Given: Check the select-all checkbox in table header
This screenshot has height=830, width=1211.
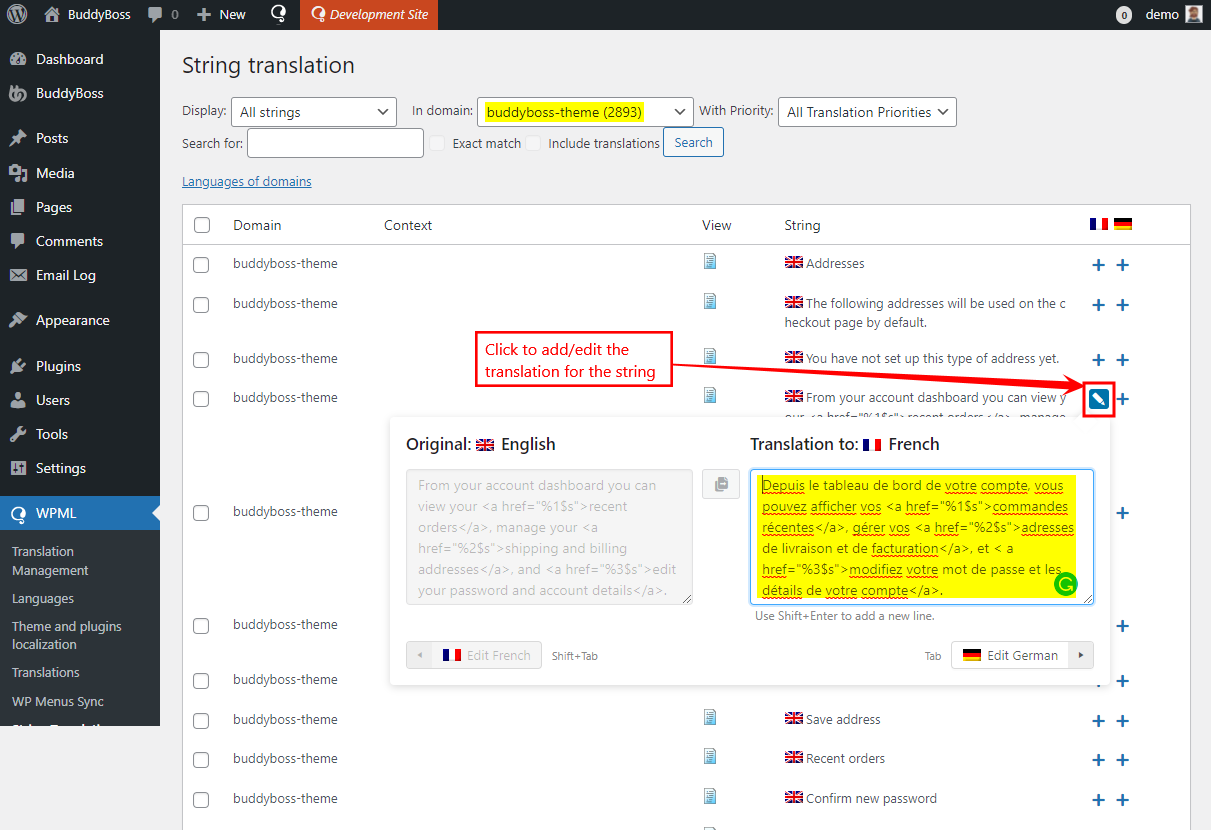Looking at the screenshot, I should 202,225.
